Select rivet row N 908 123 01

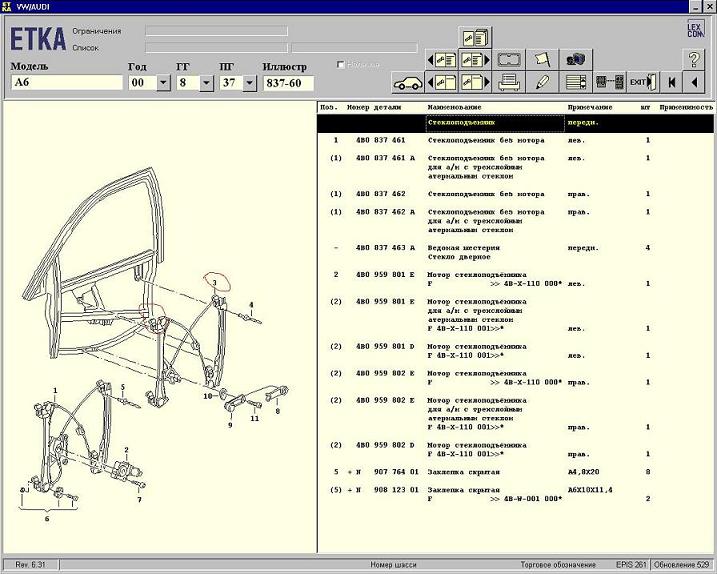click(x=515, y=494)
